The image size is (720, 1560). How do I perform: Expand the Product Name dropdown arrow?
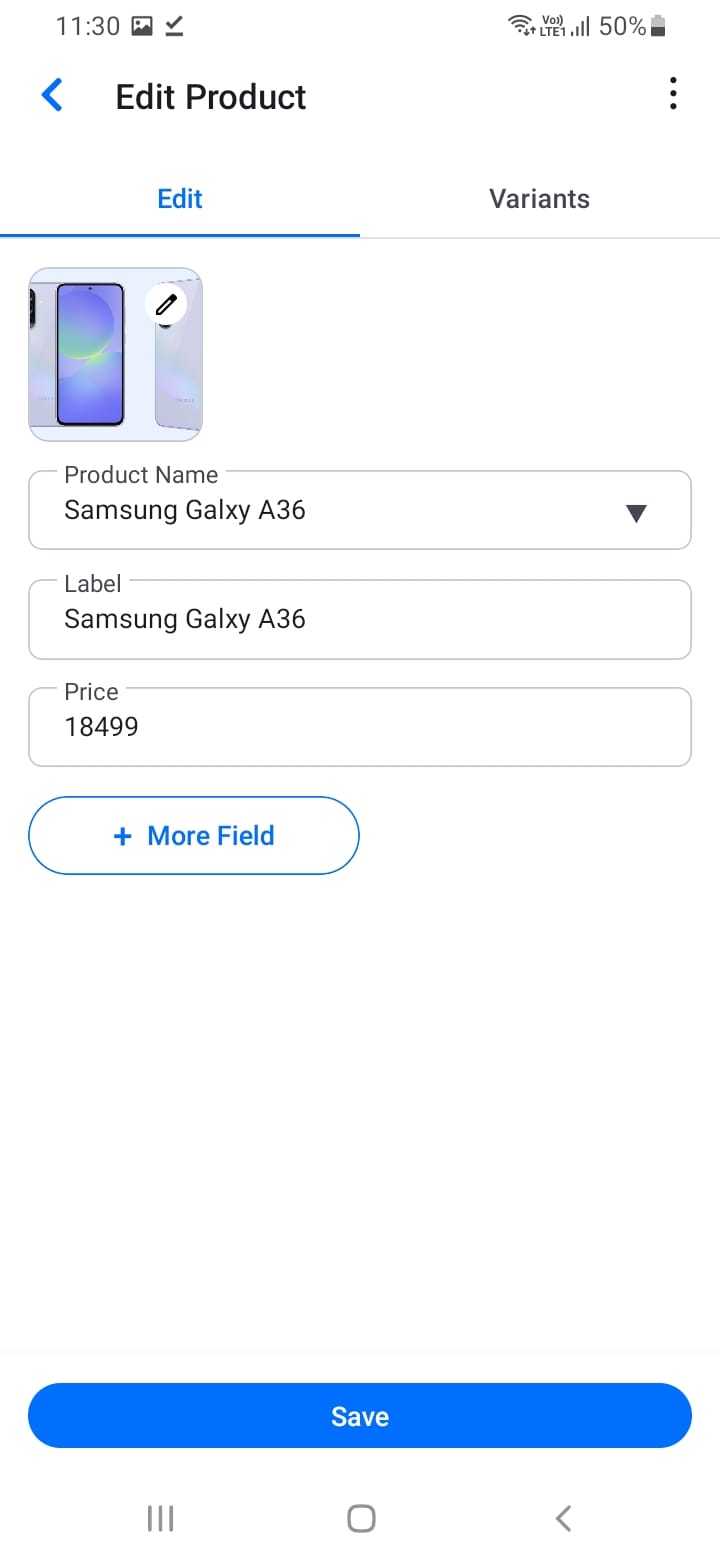(635, 513)
